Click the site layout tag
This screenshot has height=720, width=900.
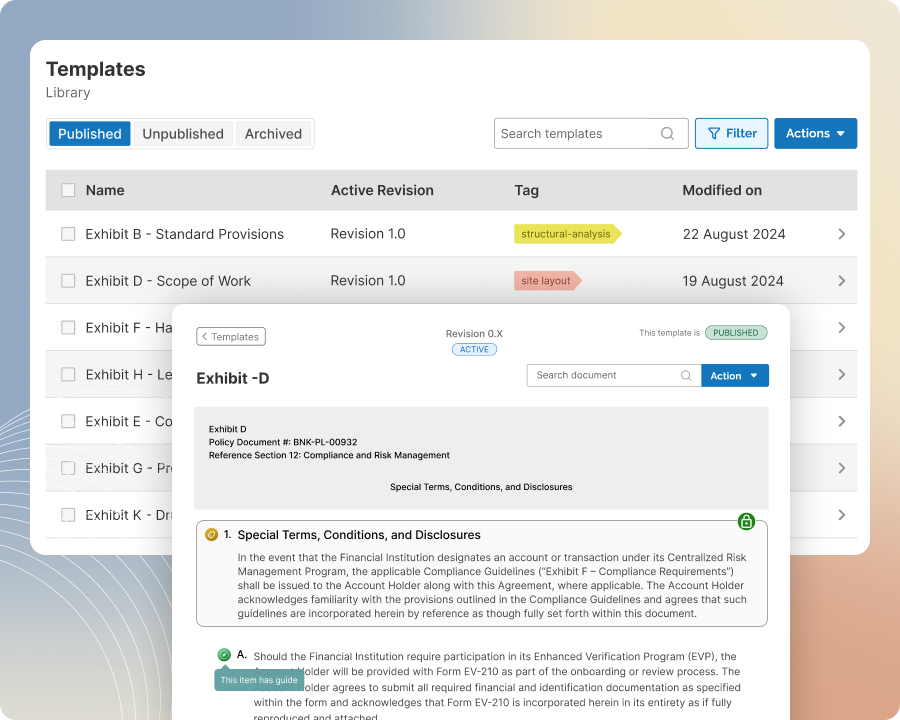547,281
